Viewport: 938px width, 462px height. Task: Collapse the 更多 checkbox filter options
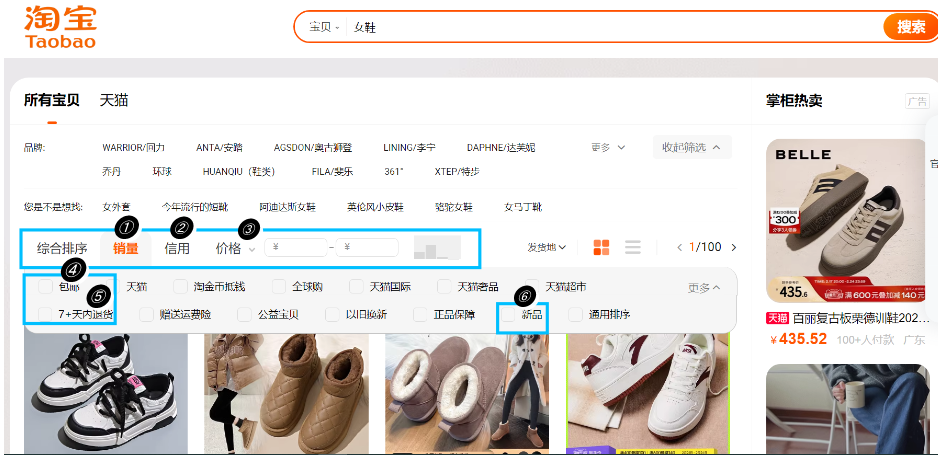(704, 288)
